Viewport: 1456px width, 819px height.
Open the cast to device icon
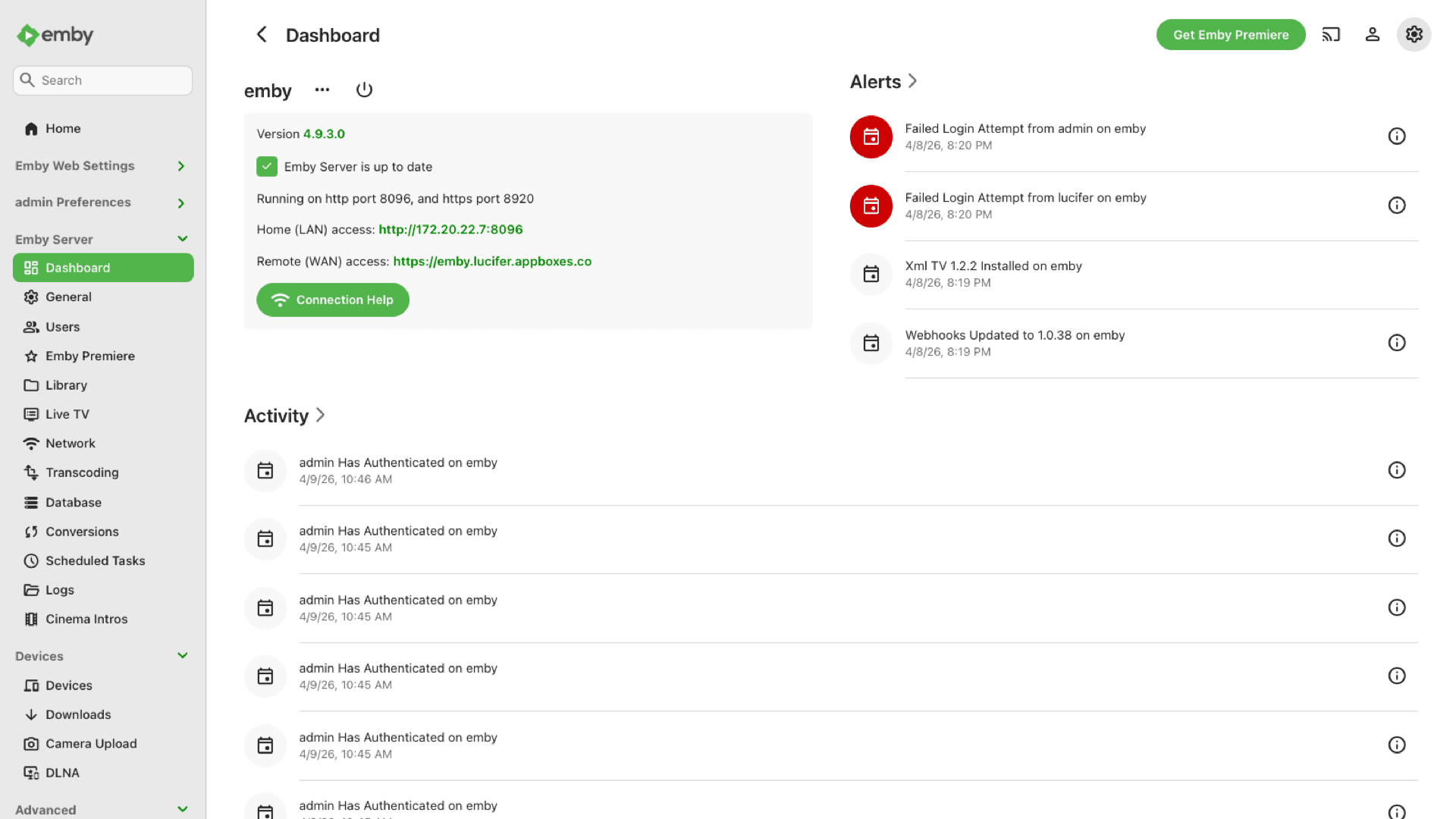[1331, 35]
